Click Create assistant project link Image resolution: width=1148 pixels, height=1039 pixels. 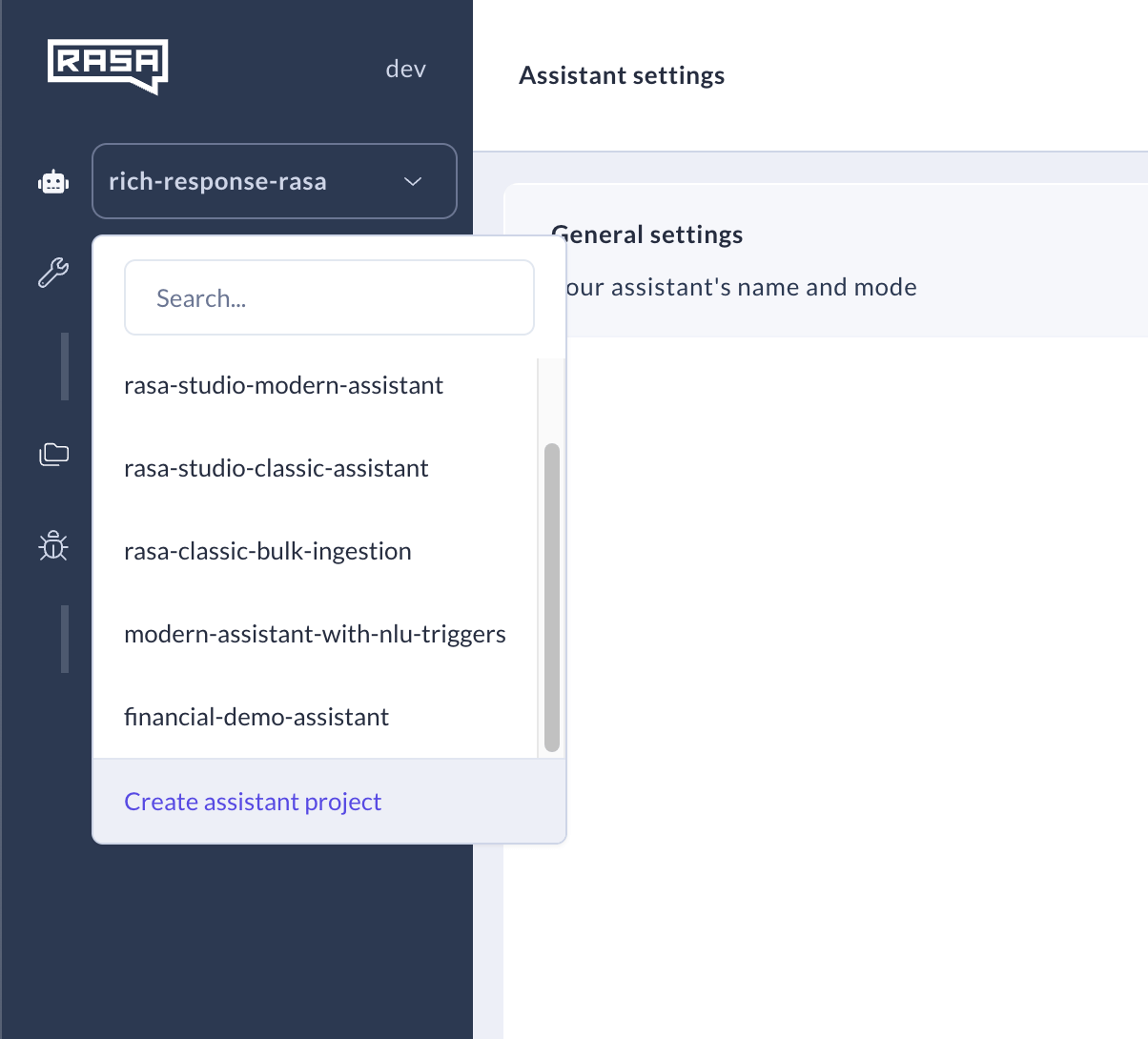(253, 802)
